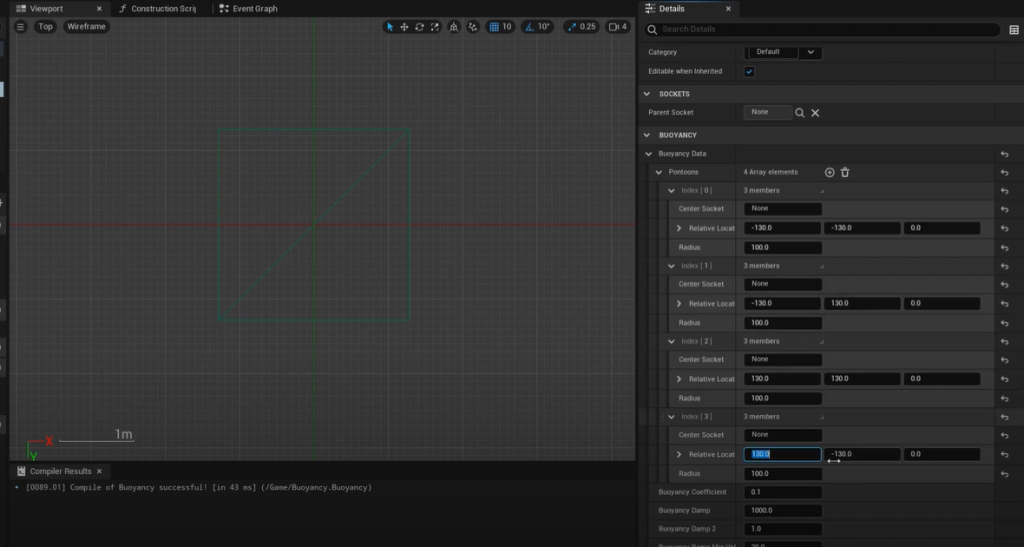Viewport: 1024px width, 547px height.
Task: Close the Details panel tab
Action: click(728, 8)
